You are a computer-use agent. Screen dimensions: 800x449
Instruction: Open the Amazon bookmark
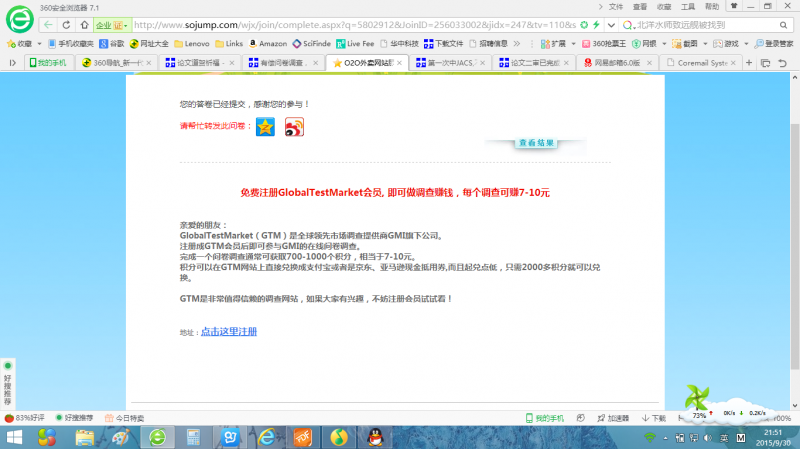[x=268, y=44]
